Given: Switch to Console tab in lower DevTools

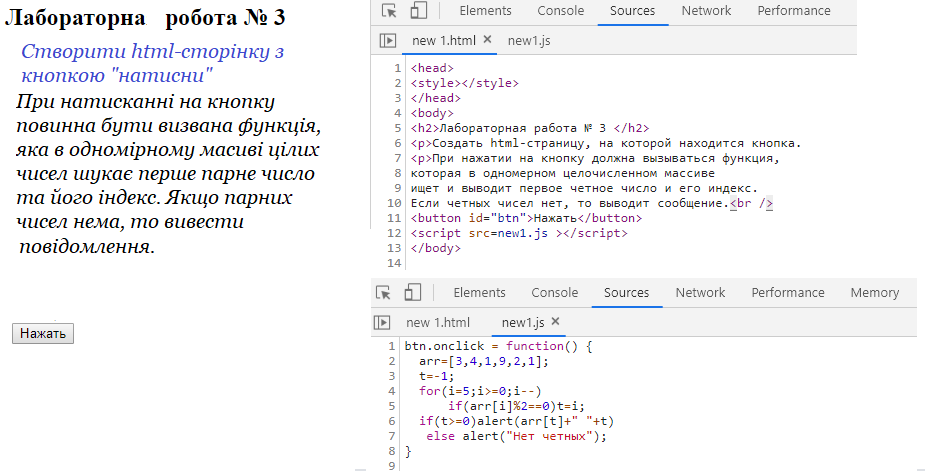Looking at the screenshot, I should coord(554,293).
